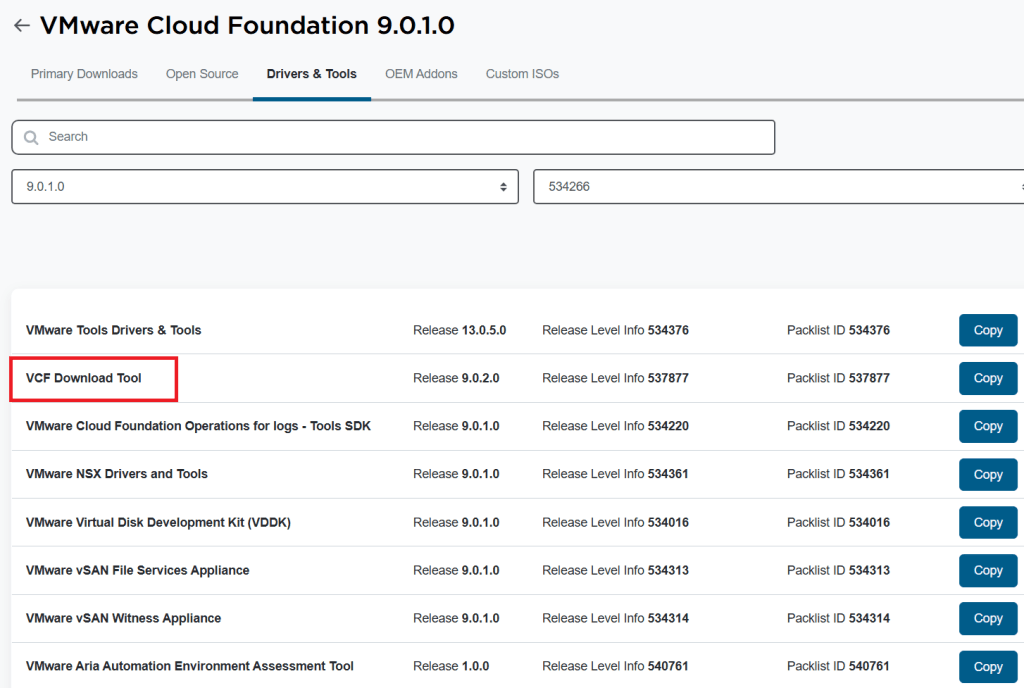The image size is (1024, 688).
Task: Open VMware NSX Drivers and Tools item
Action: click(117, 474)
